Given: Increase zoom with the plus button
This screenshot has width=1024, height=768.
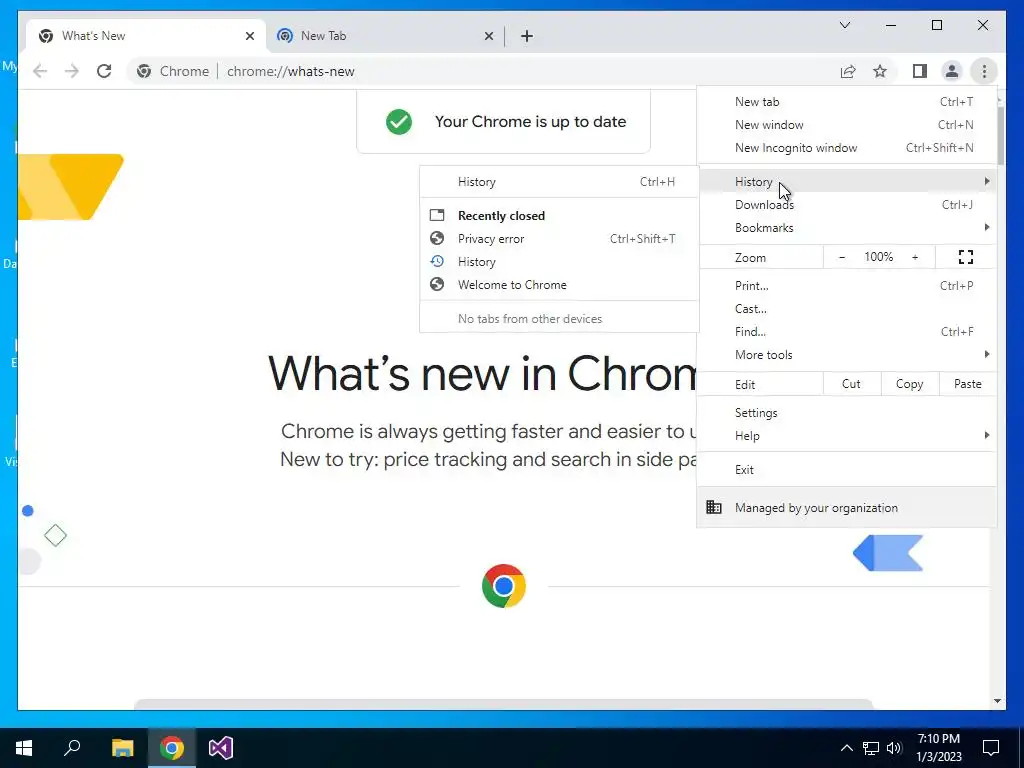Looking at the screenshot, I should (915, 257).
